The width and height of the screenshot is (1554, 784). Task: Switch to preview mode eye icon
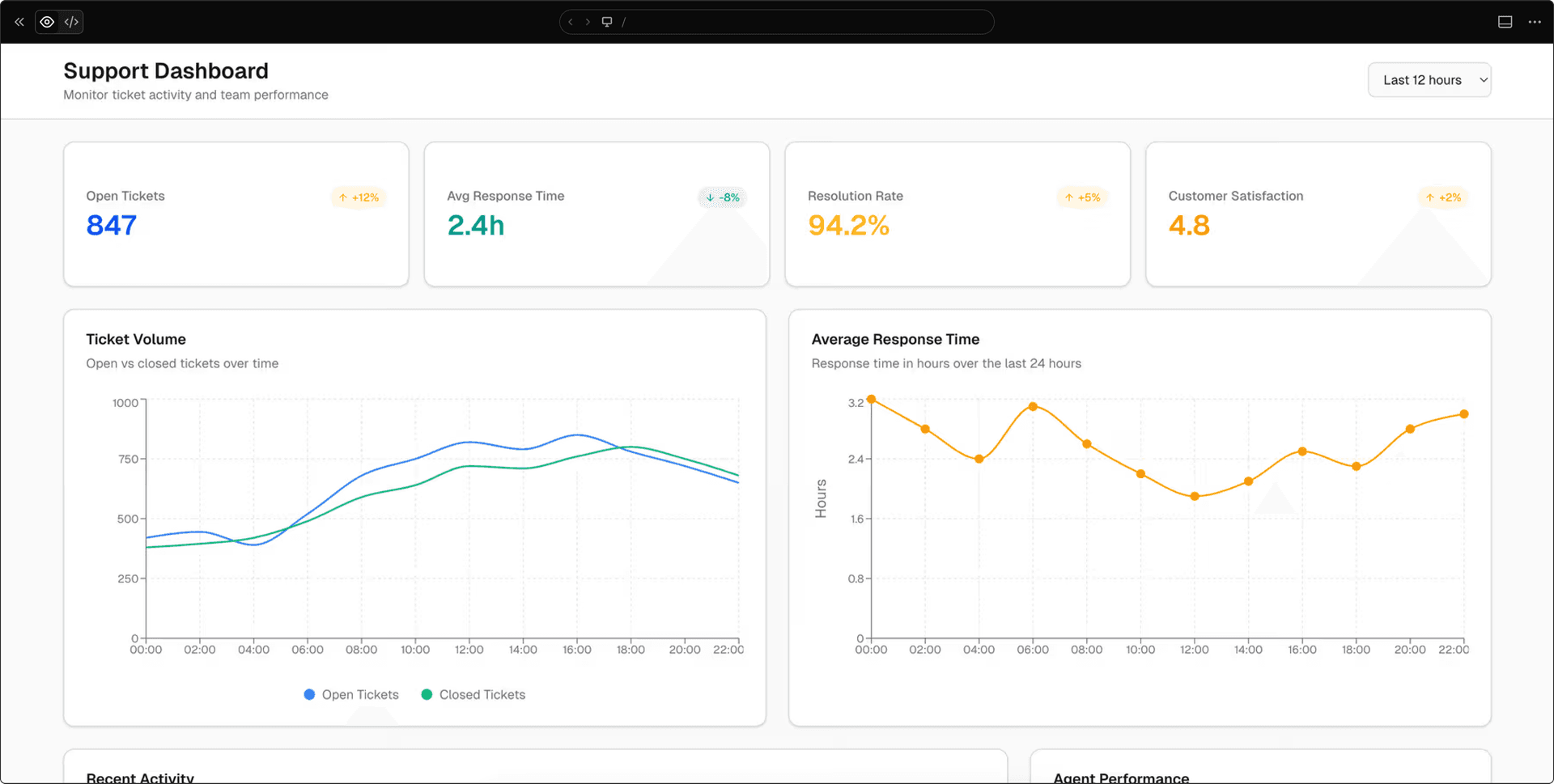pyautogui.click(x=48, y=22)
